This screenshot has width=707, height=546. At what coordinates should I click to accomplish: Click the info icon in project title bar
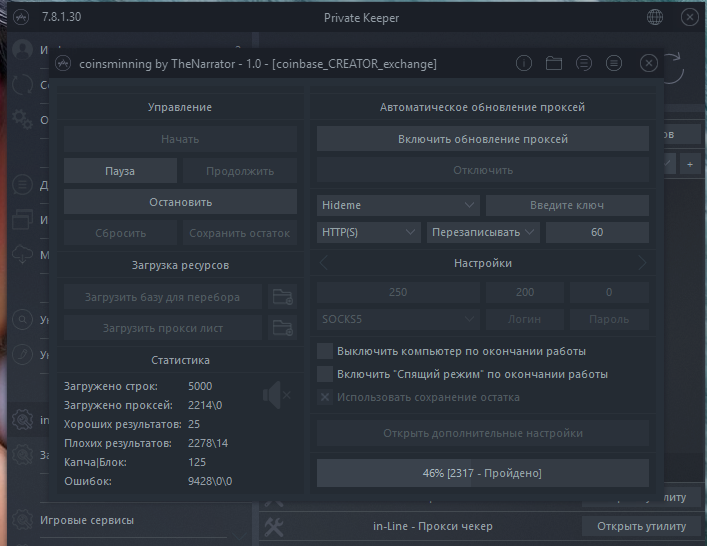coord(523,64)
